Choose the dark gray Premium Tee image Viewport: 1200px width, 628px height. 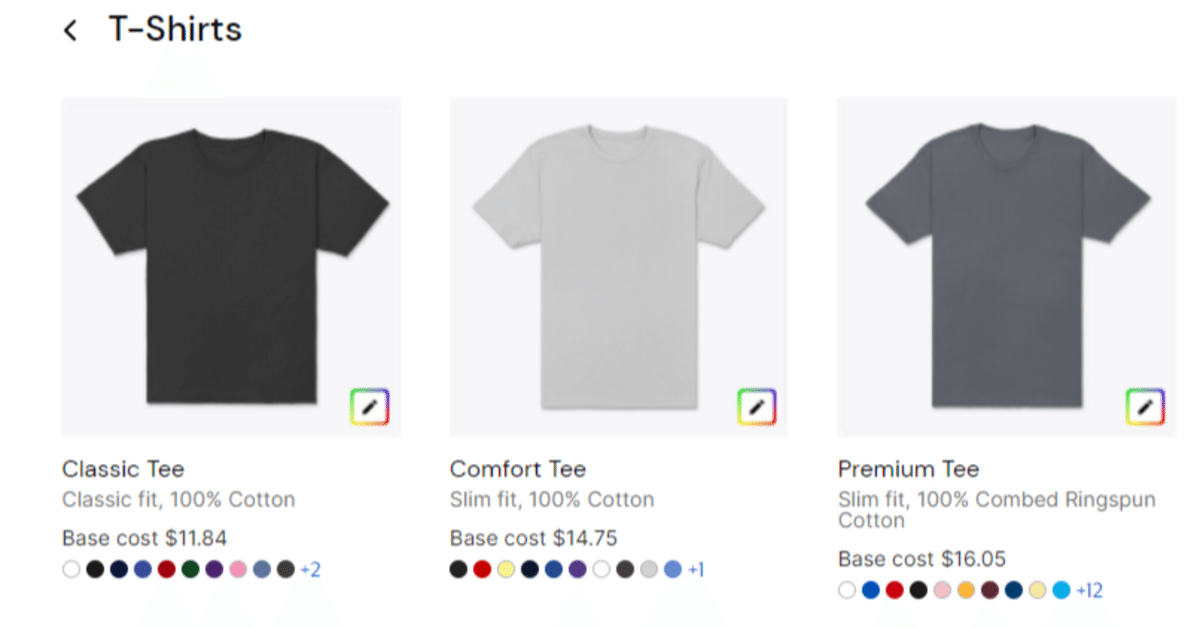coord(1006,266)
